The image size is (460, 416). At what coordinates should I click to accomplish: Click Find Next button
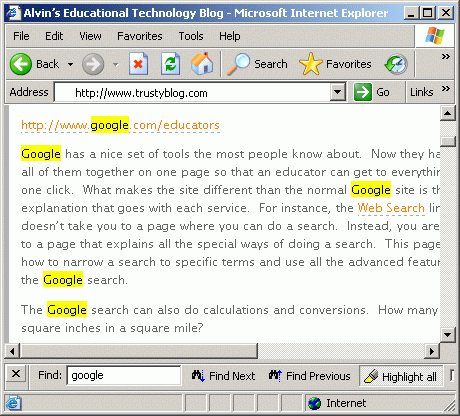click(x=223, y=376)
